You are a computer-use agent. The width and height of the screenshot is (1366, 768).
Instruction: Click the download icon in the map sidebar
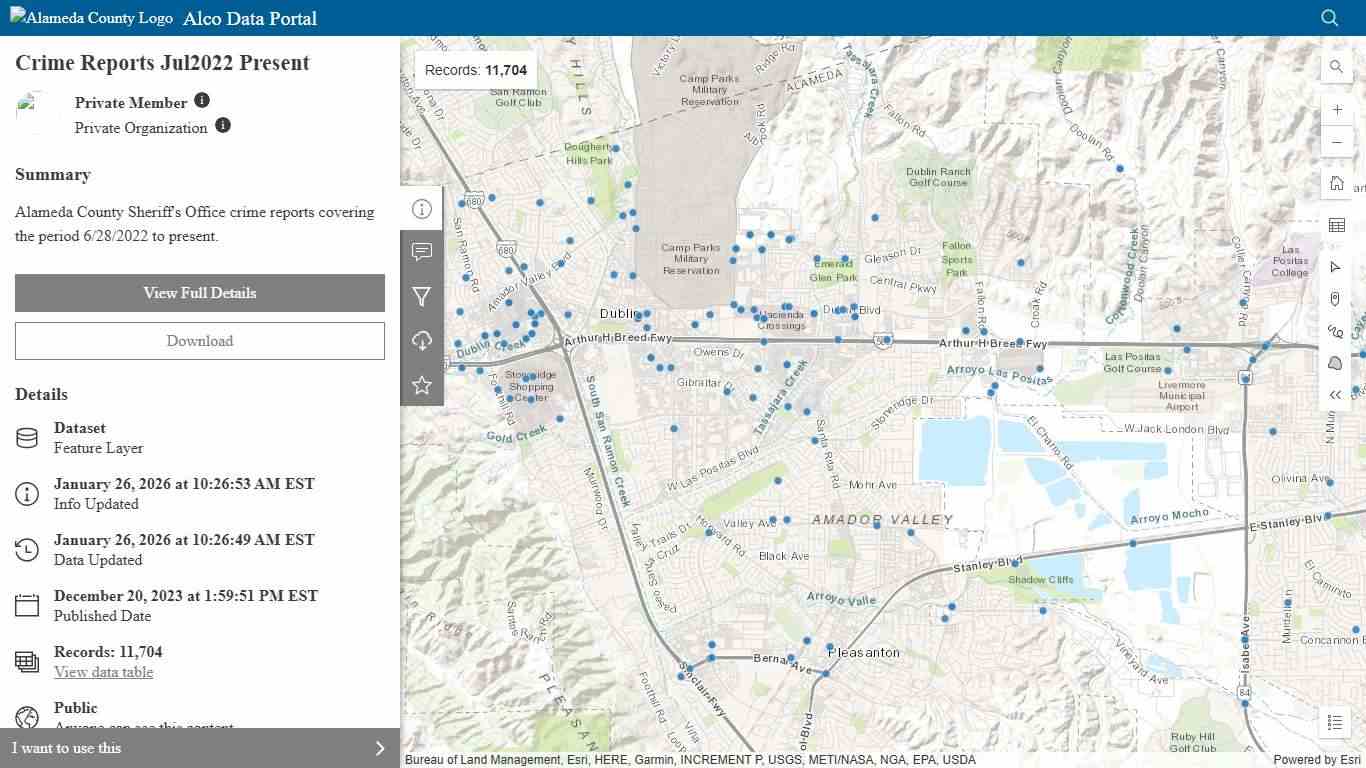pyautogui.click(x=421, y=340)
